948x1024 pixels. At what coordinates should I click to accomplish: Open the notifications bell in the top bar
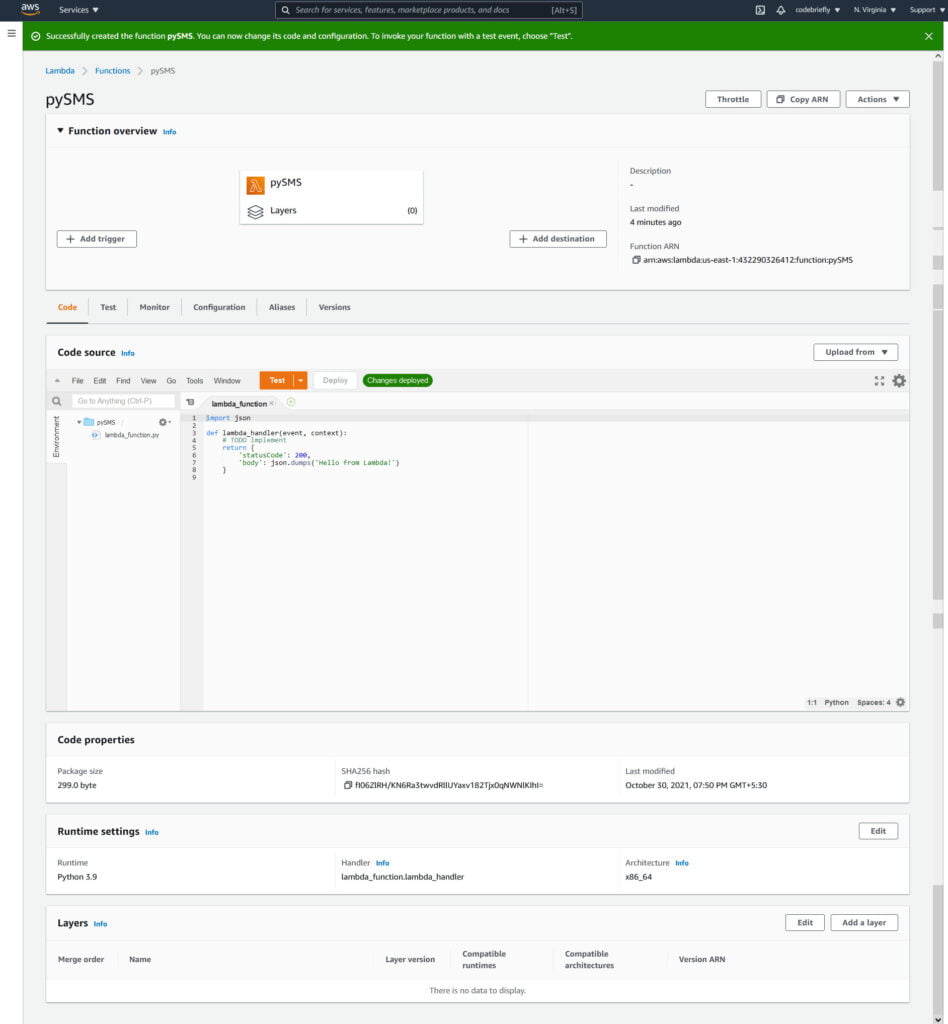pos(779,10)
